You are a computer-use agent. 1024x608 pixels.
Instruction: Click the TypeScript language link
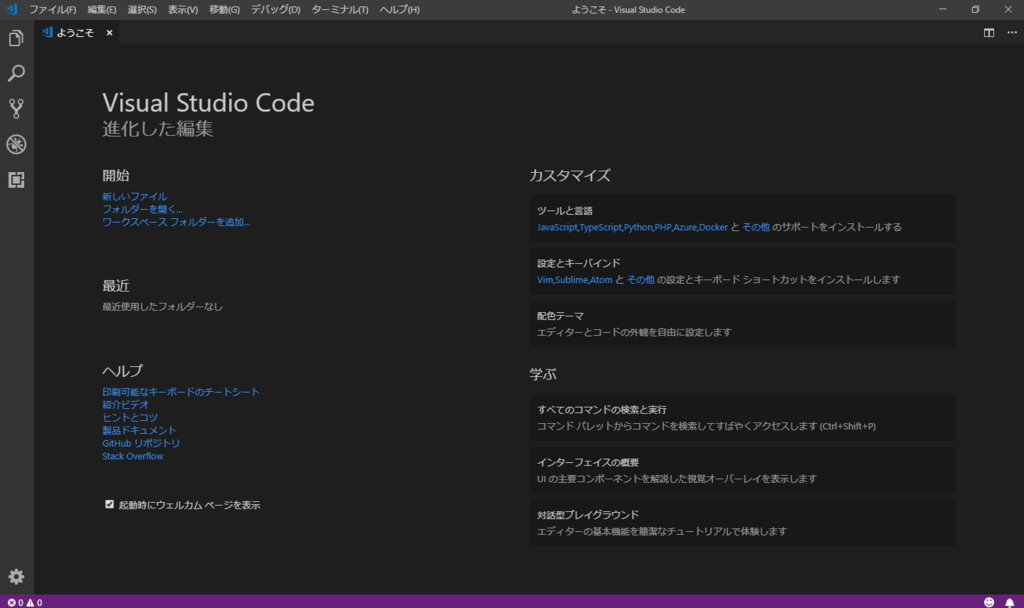tap(600, 227)
